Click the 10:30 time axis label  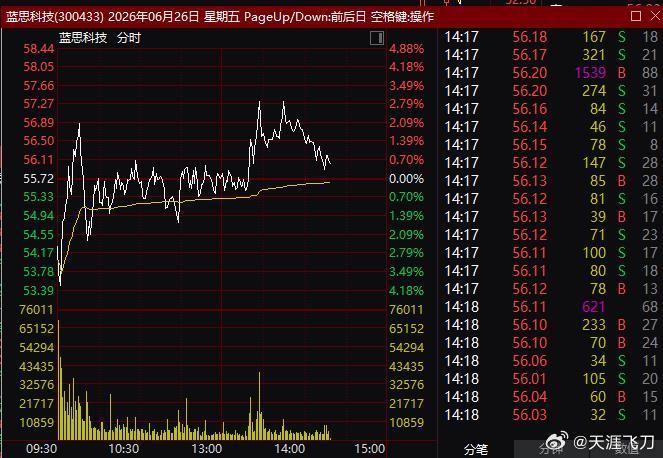click(x=123, y=449)
